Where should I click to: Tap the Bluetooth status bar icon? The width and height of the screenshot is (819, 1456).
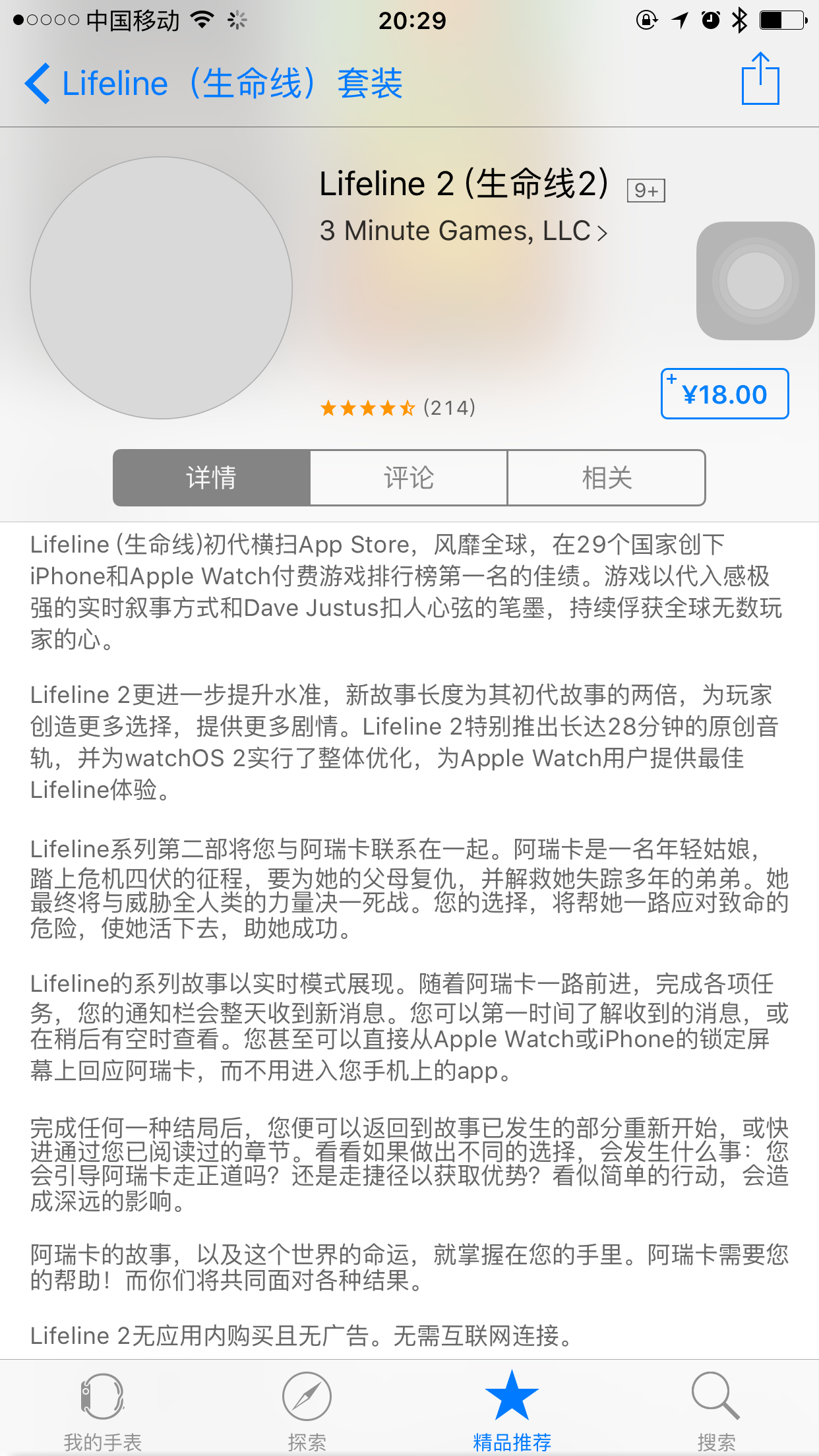pos(740,20)
